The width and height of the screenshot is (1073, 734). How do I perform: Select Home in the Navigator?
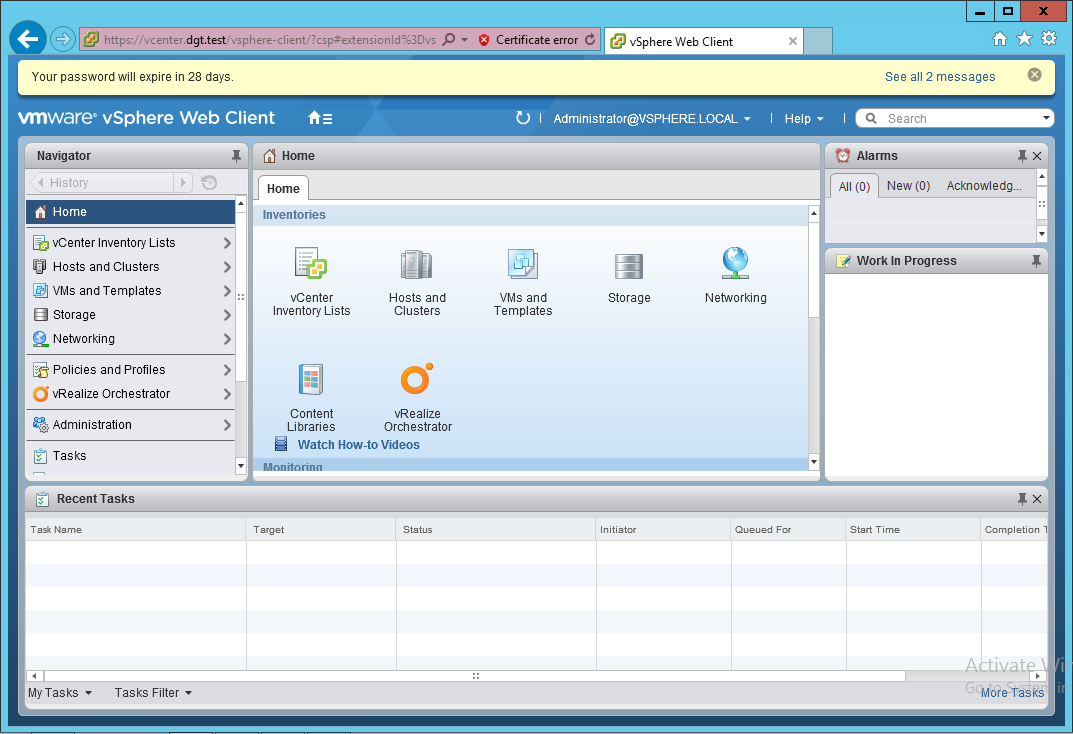click(130, 212)
